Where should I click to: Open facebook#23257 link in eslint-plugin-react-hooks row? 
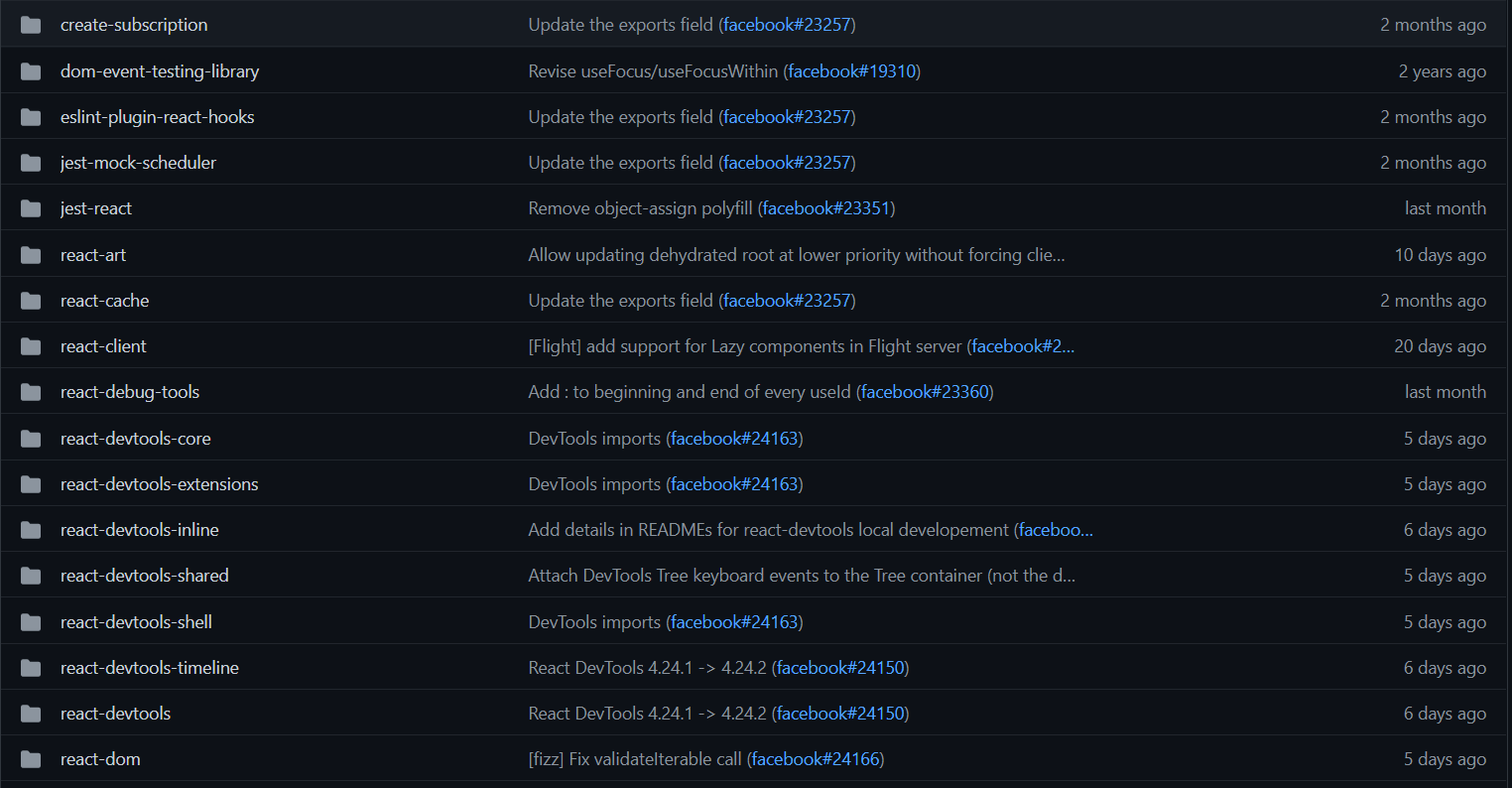coord(787,117)
